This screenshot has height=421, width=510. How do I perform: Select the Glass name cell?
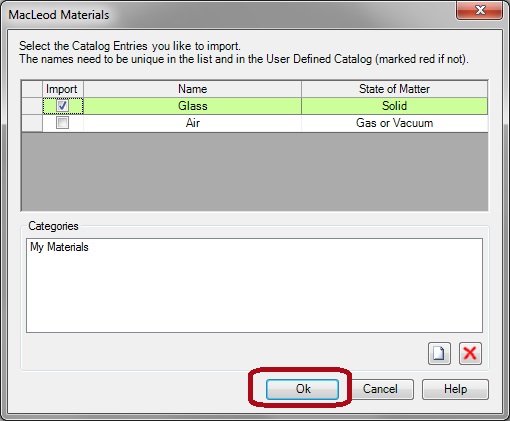192,106
